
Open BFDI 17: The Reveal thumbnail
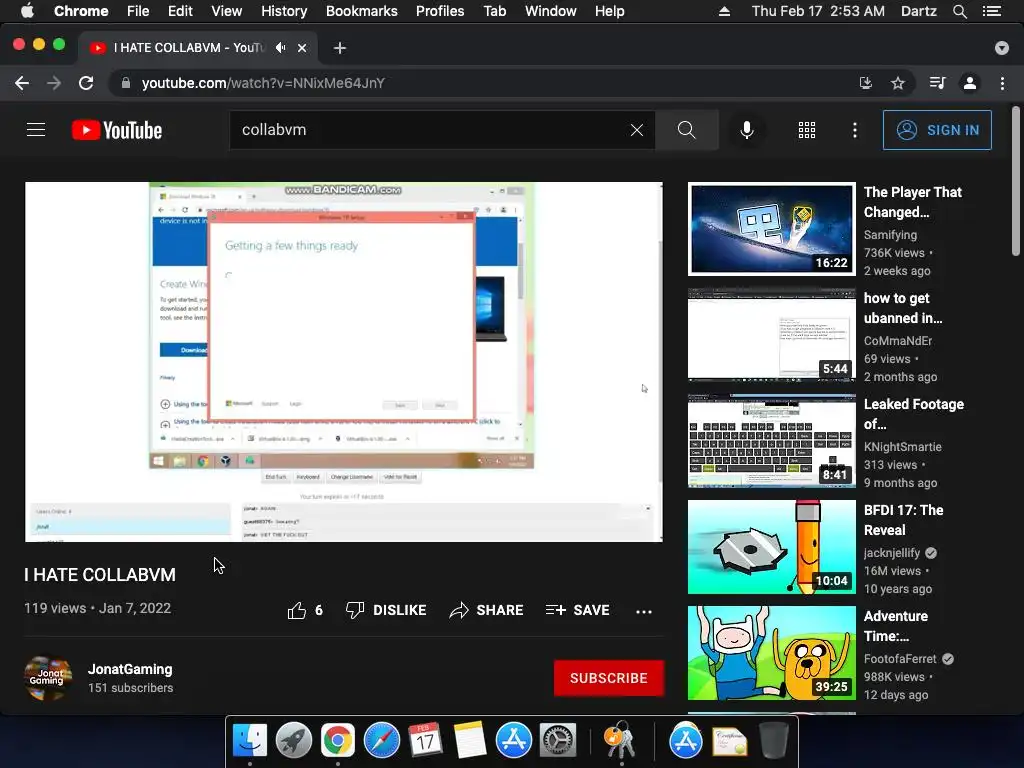pos(771,547)
